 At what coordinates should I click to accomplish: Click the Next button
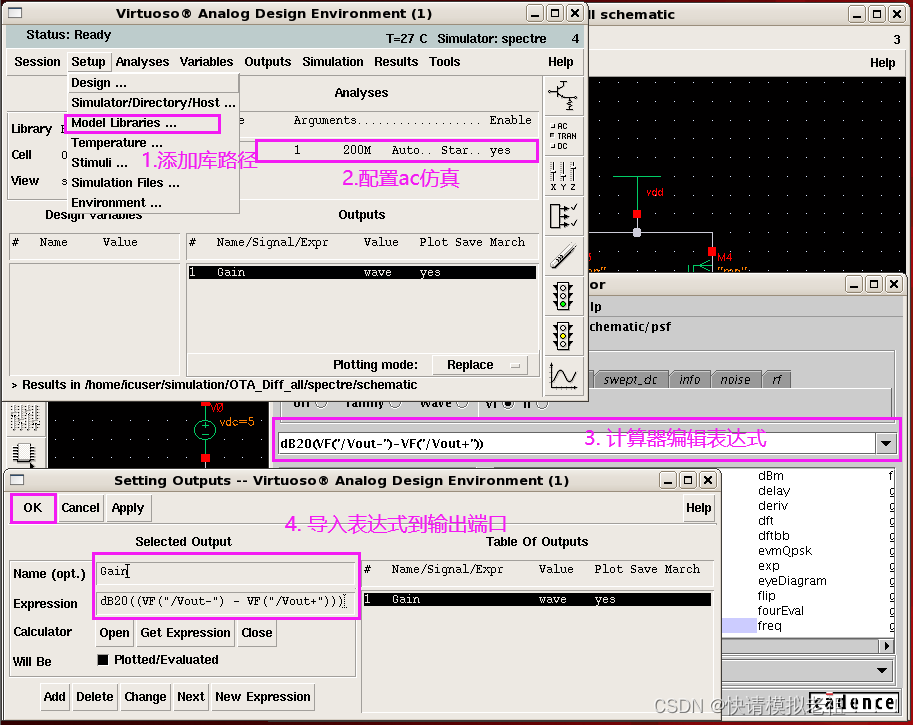pyautogui.click(x=191, y=697)
